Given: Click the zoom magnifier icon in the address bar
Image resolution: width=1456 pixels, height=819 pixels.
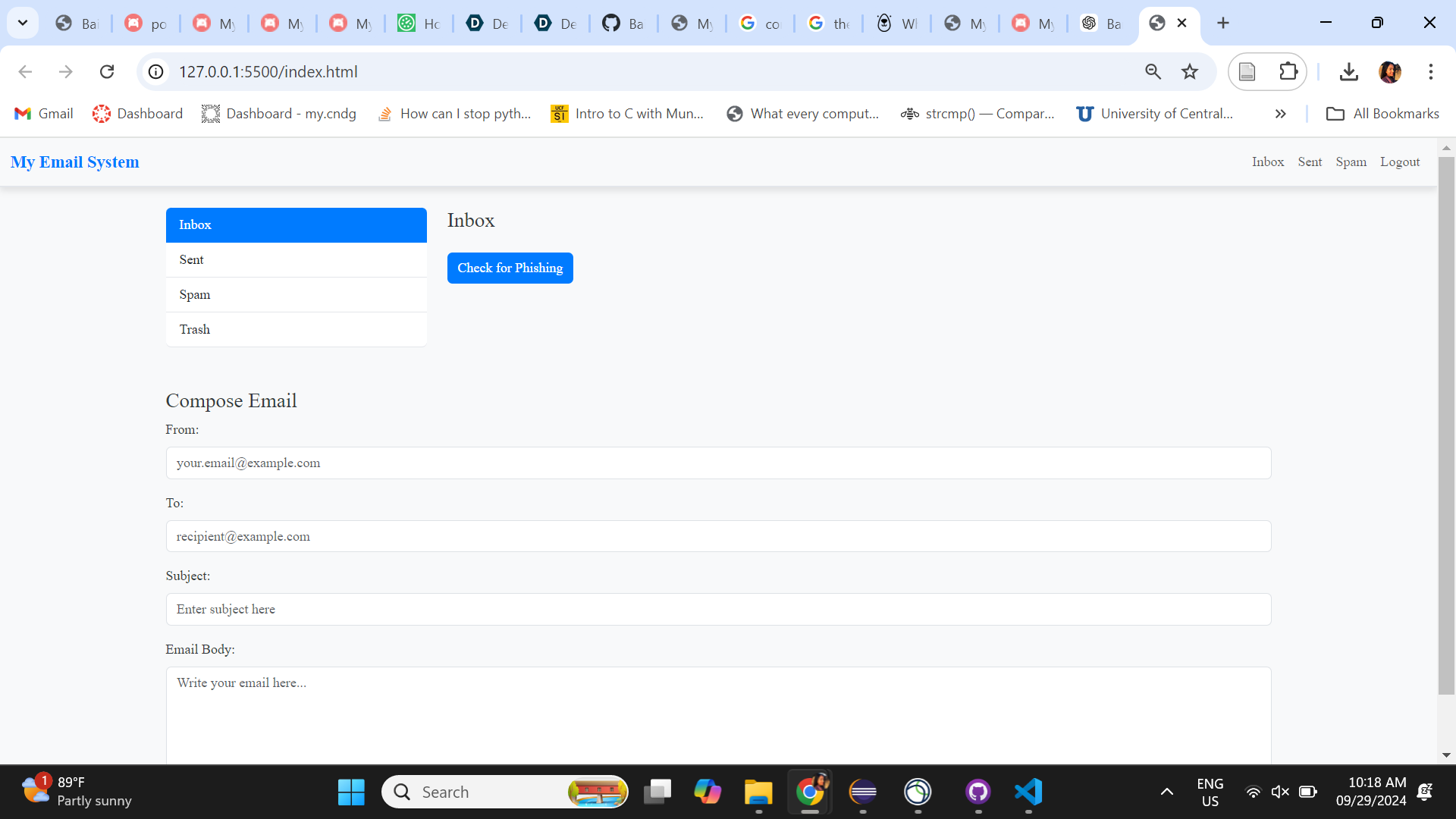Looking at the screenshot, I should tap(1153, 71).
